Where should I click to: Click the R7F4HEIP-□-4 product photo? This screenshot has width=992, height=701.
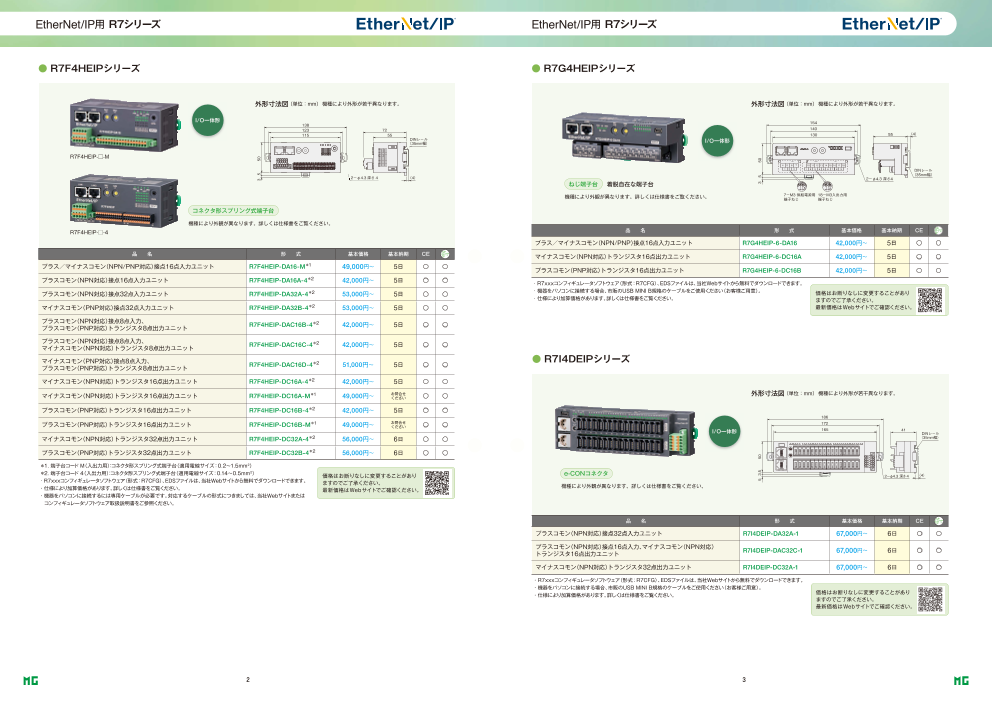(125, 201)
